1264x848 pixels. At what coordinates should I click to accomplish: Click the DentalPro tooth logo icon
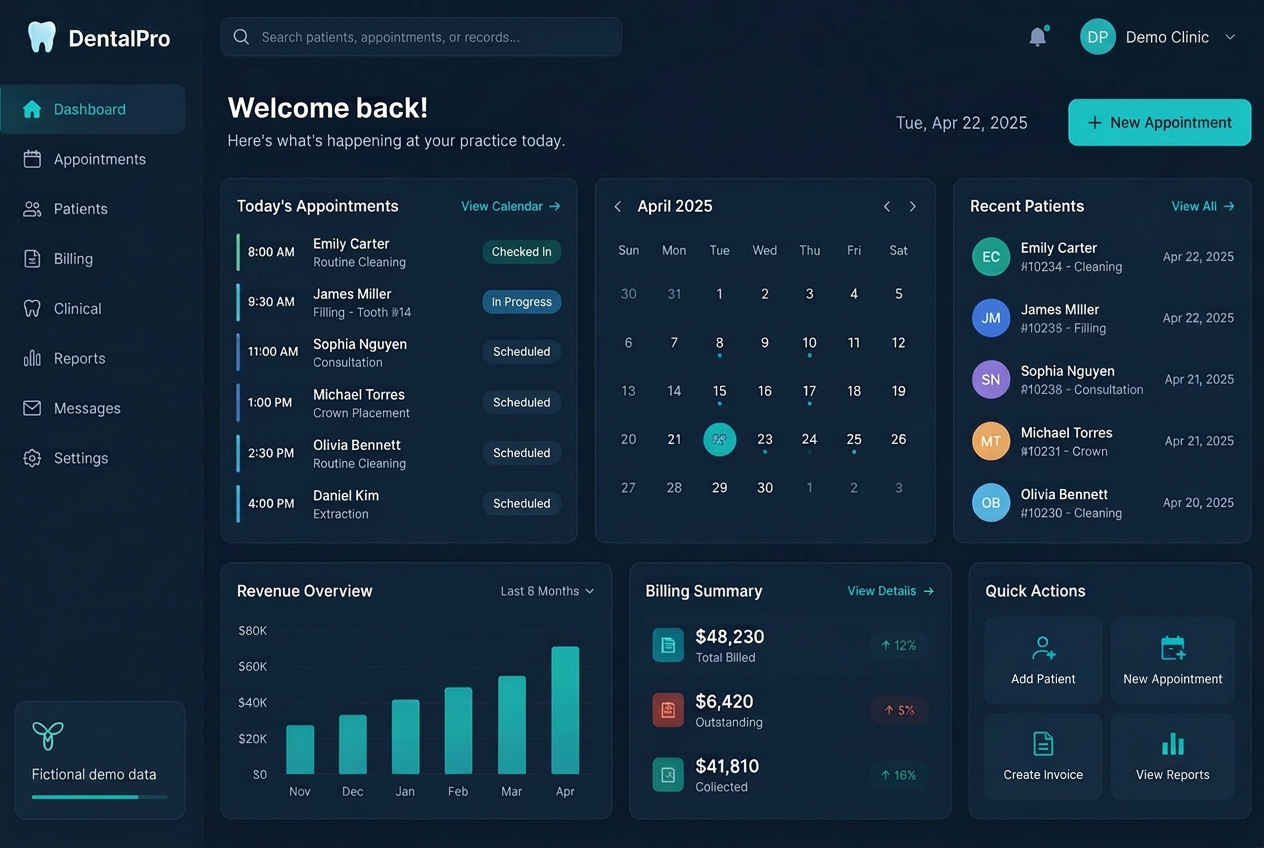pyautogui.click(x=41, y=37)
